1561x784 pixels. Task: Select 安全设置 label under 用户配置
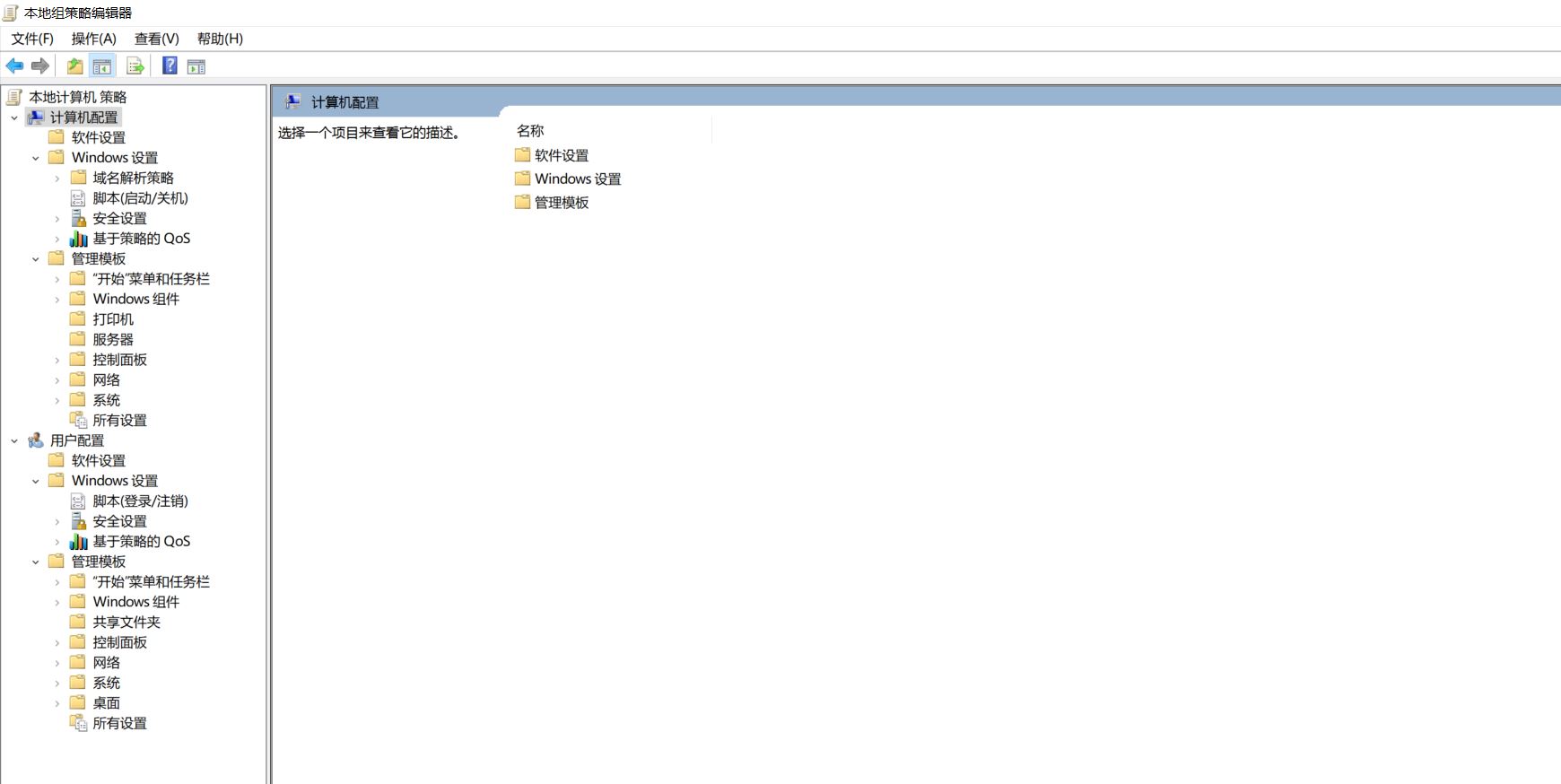click(120, 521)
